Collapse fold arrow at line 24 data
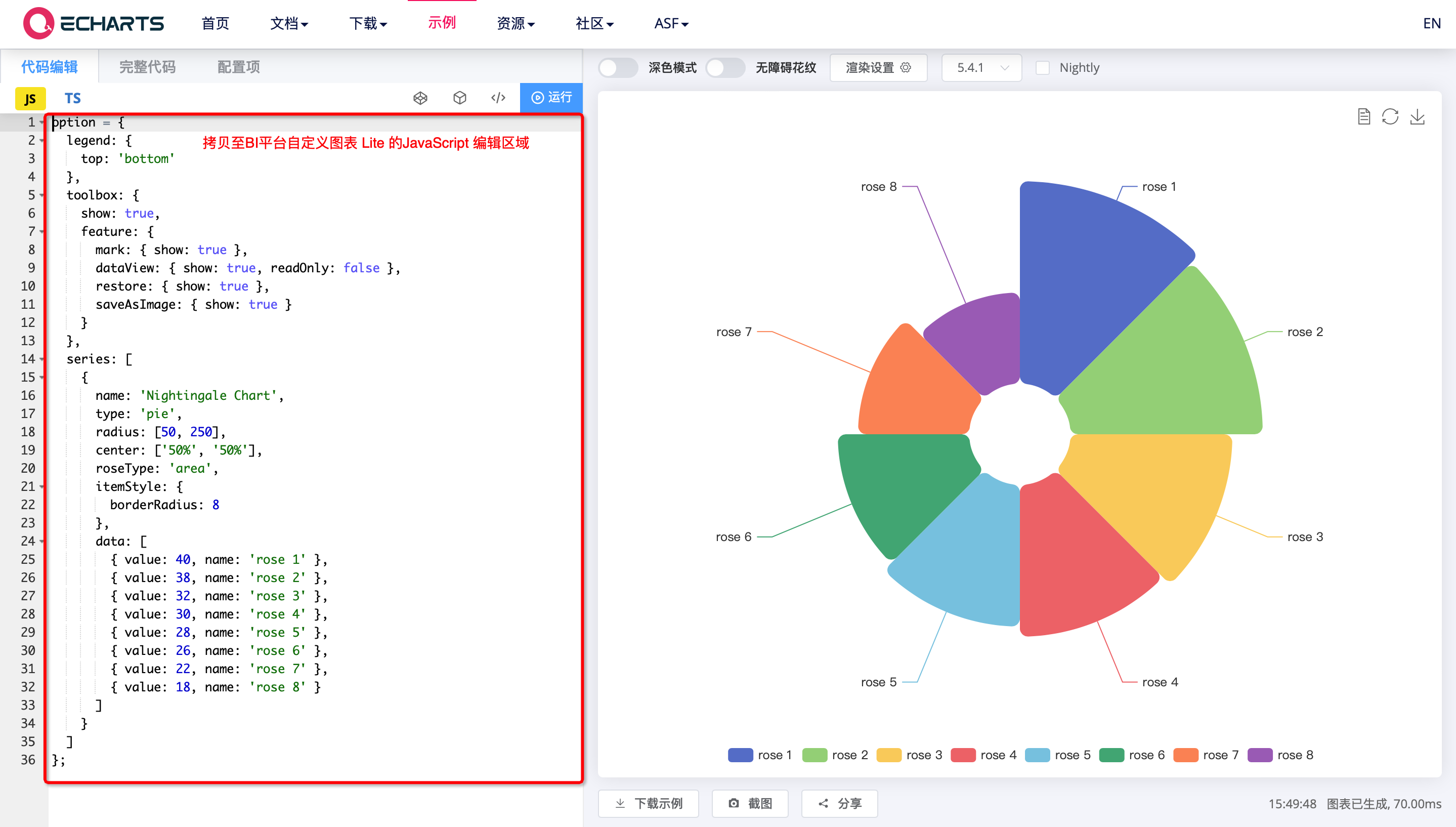Viewport: 1456px width, 827px height. click(42, 542)
